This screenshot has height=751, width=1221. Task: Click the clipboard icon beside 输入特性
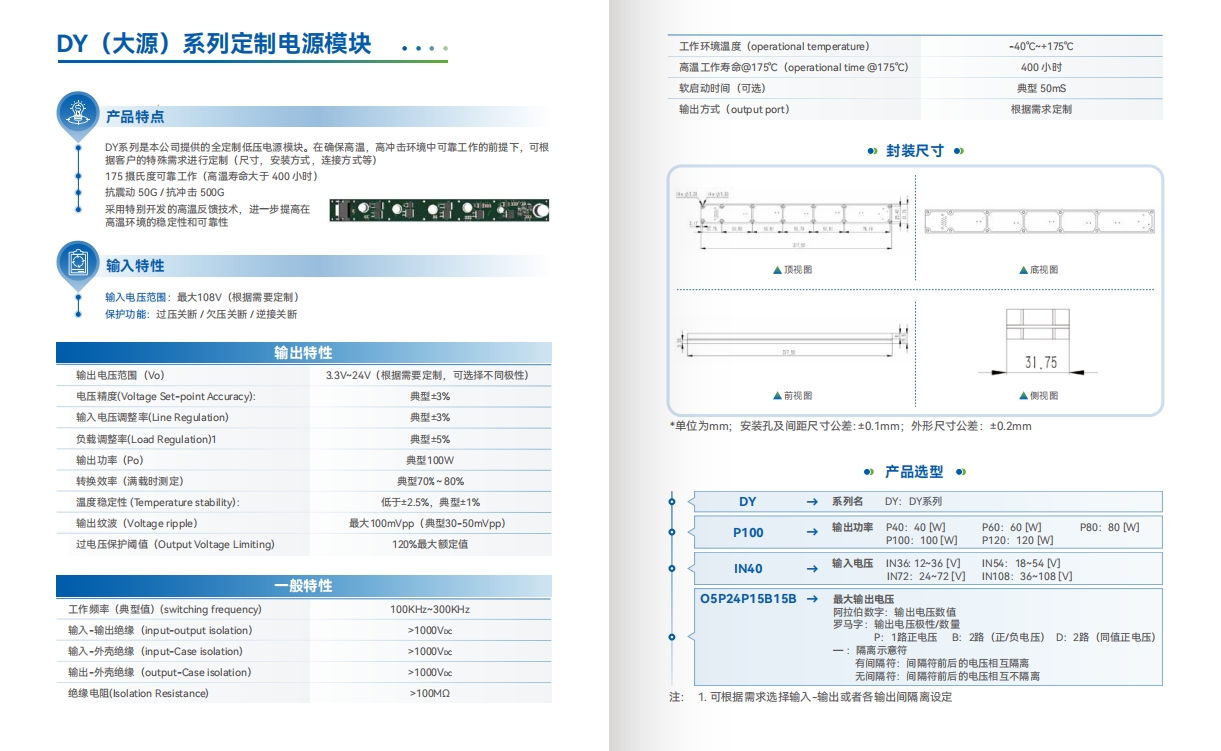point(77,260)
